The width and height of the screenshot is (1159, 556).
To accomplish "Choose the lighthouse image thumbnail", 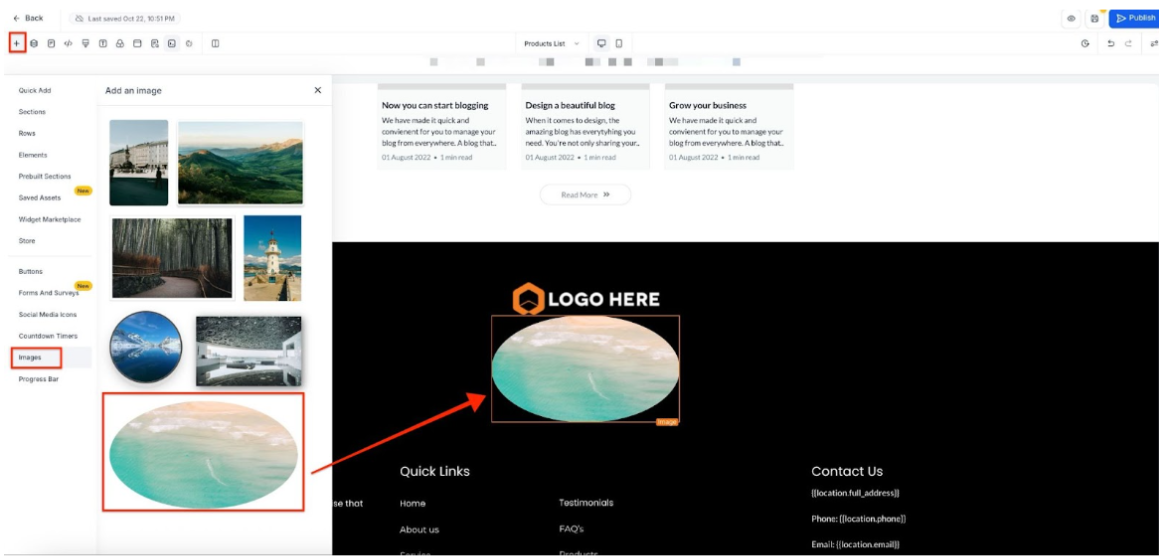I will click(272, 258).
